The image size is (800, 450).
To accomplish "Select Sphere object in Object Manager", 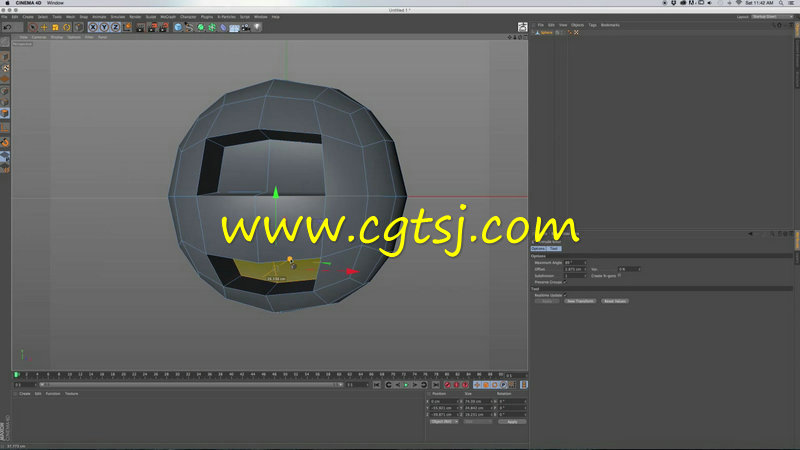I will coord(546,33).
